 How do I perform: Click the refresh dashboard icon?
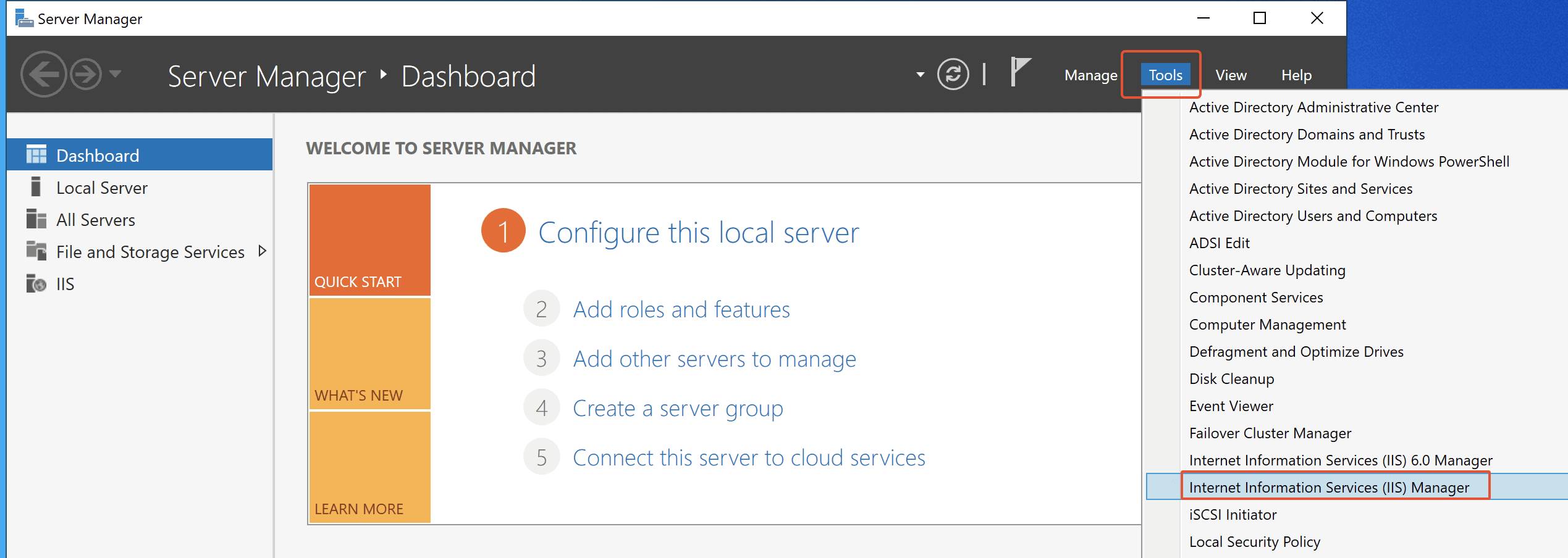click(x=953, y=75)
